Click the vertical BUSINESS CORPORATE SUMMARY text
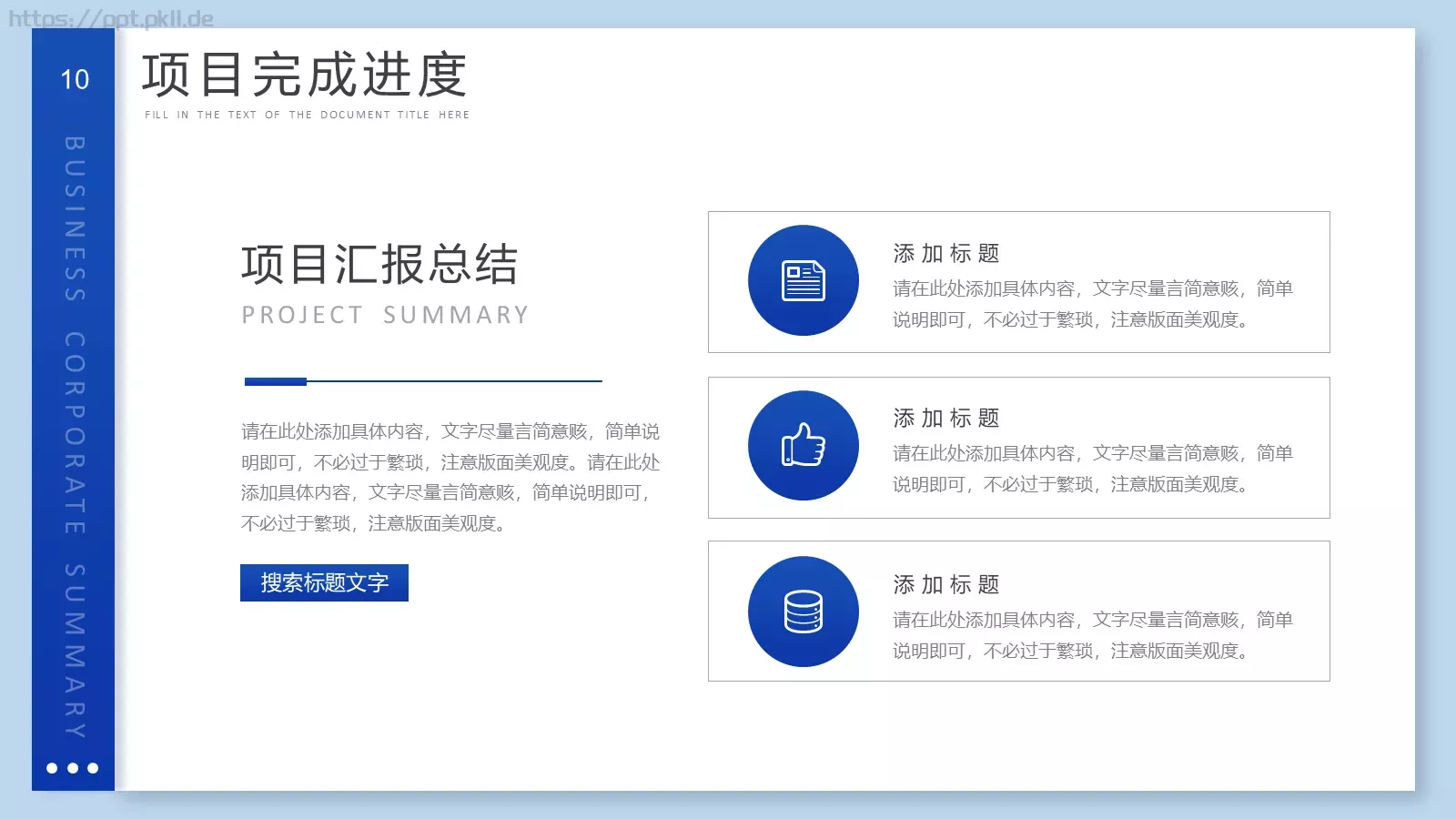The image size is (1456, 819). [75, 438]
